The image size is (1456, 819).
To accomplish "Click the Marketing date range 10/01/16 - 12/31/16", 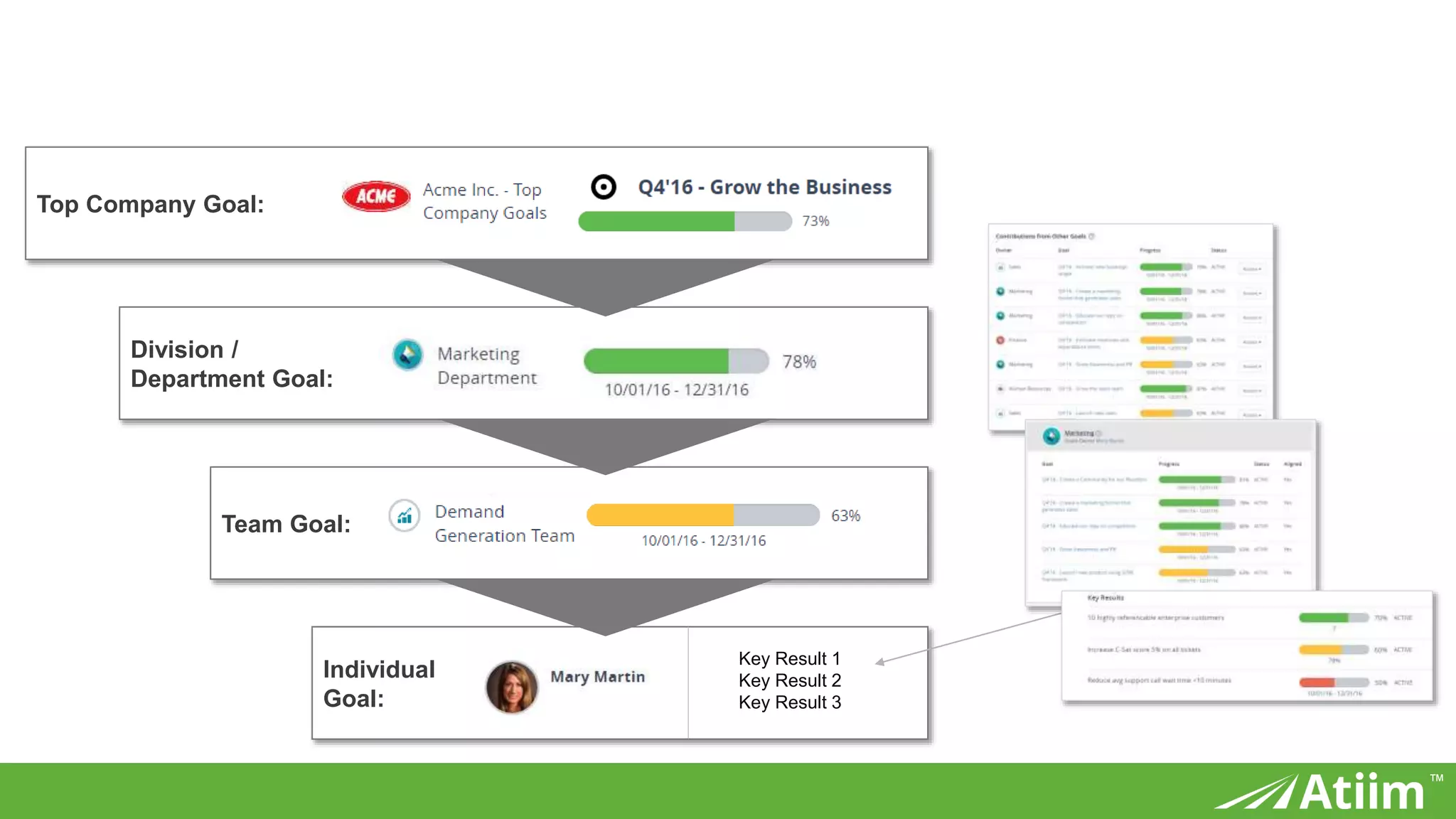I will click(677, 390).
